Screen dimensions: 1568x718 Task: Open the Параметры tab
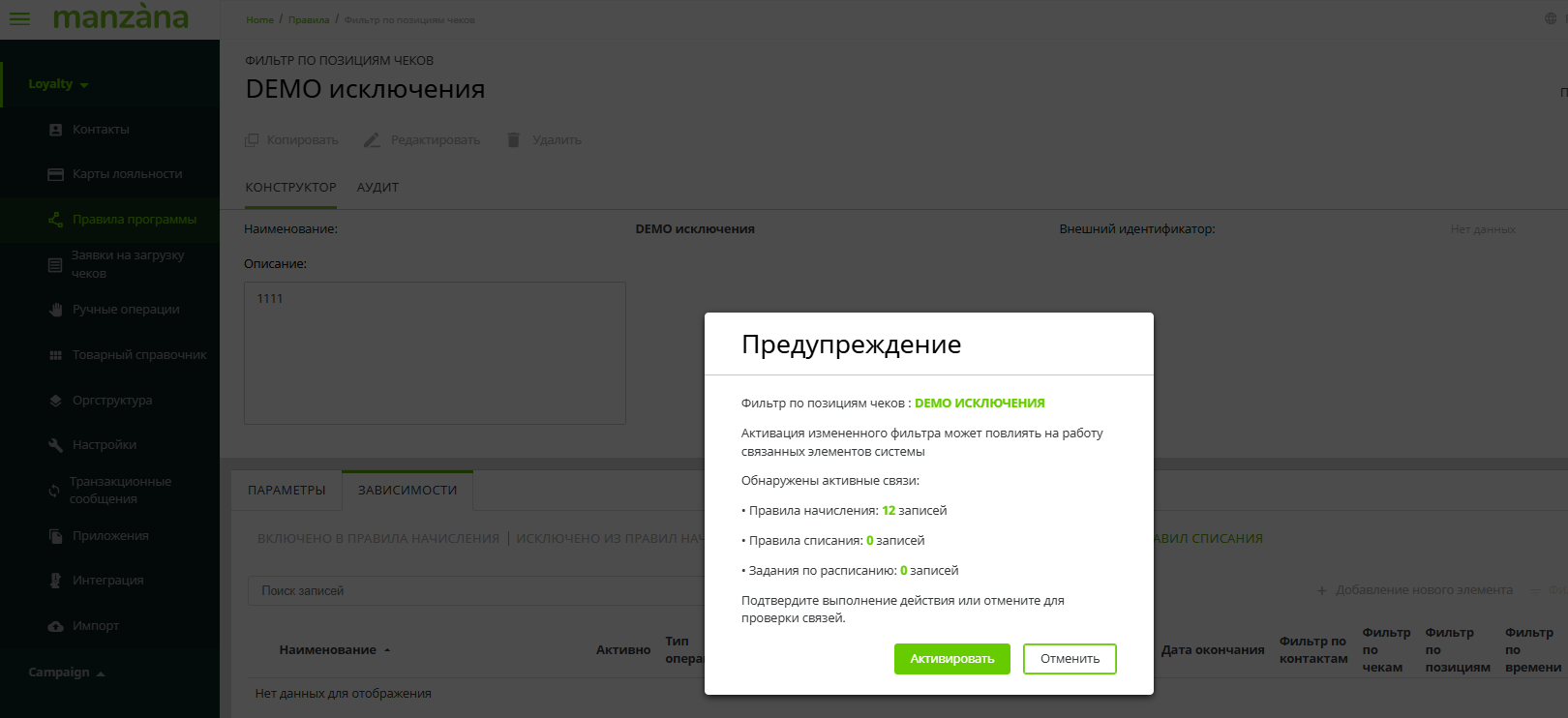[286, 491]
